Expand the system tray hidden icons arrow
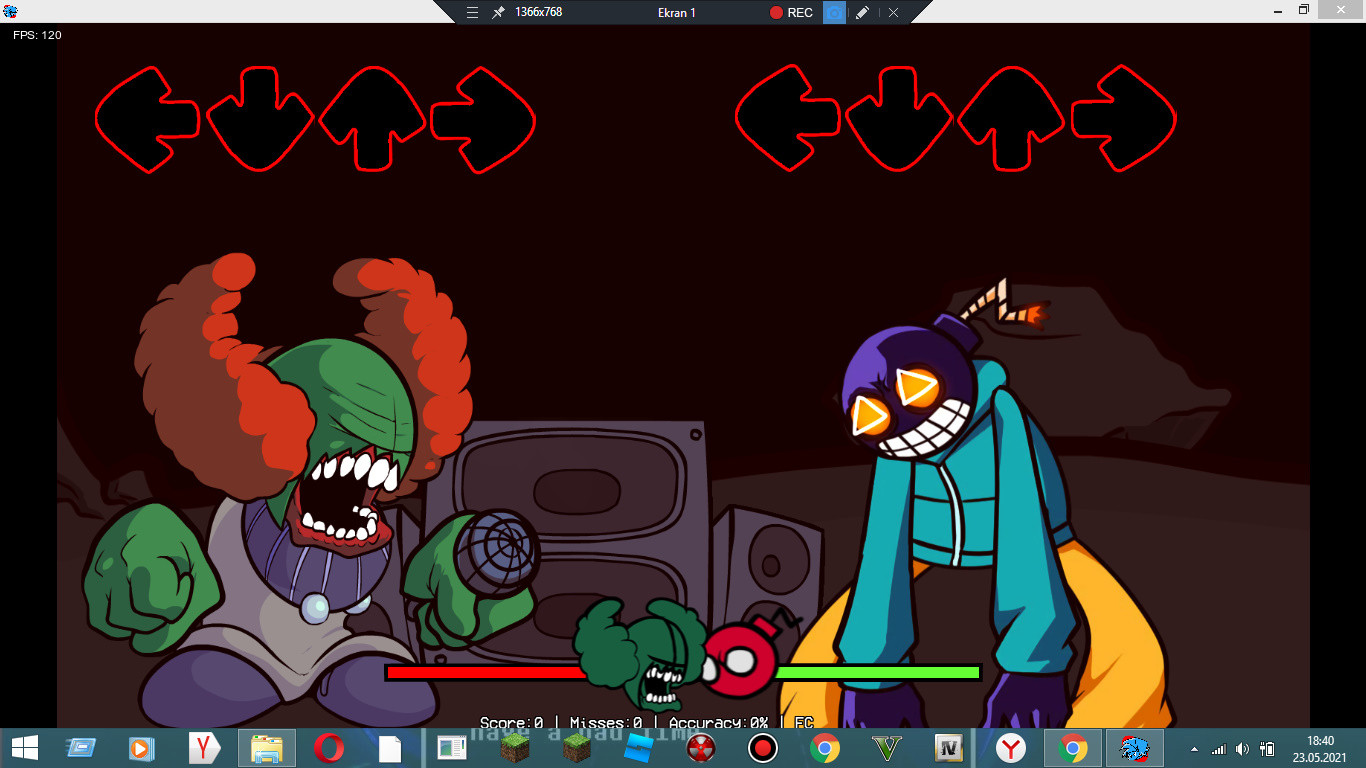The width and height of the screenshot is (1366, 768). [x=1194, y=749]
